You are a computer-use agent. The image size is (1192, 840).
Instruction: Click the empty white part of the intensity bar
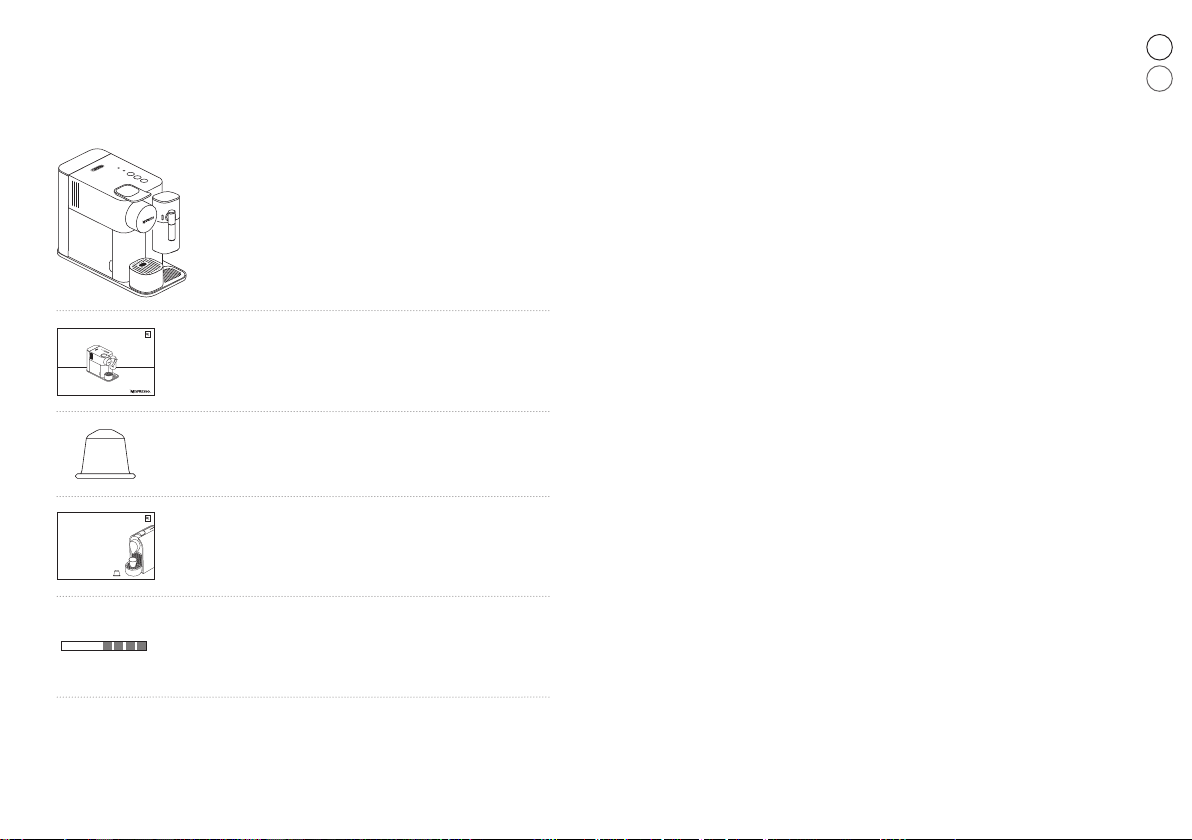tap(82, 646)
